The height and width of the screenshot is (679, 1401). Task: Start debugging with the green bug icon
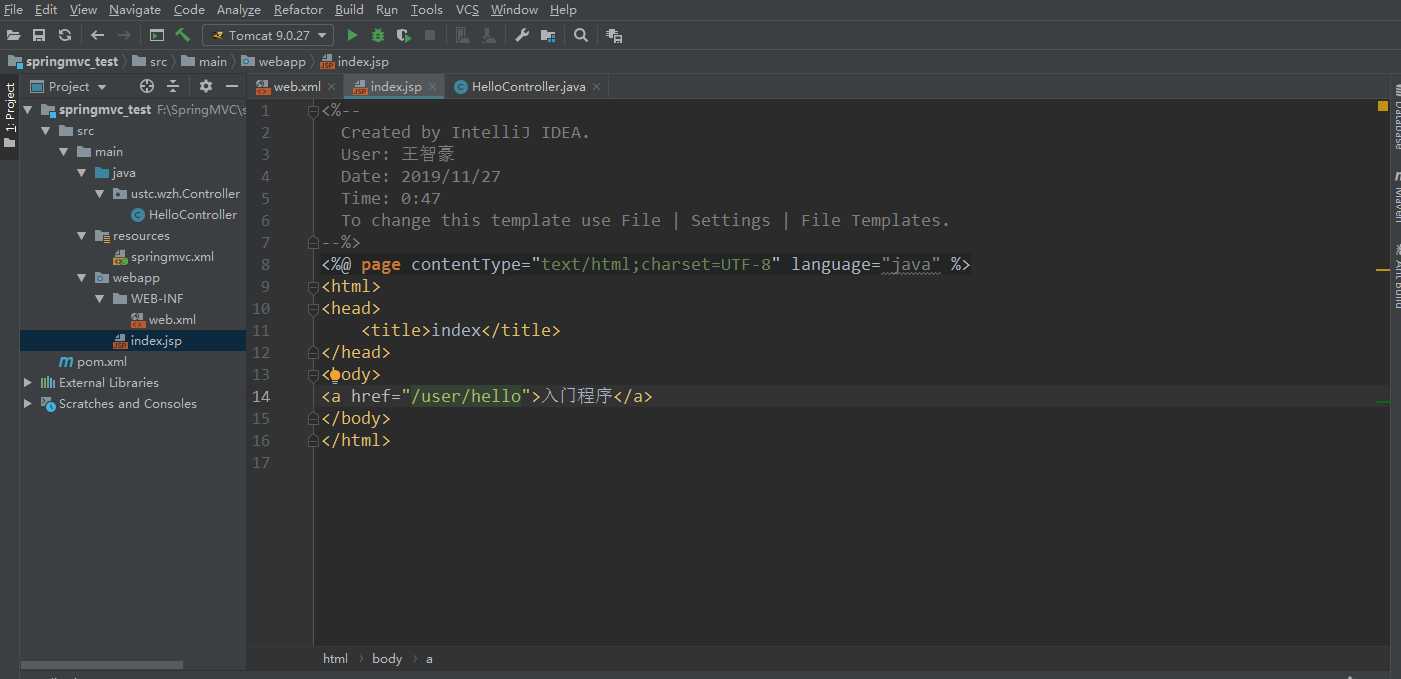[378, 35]
